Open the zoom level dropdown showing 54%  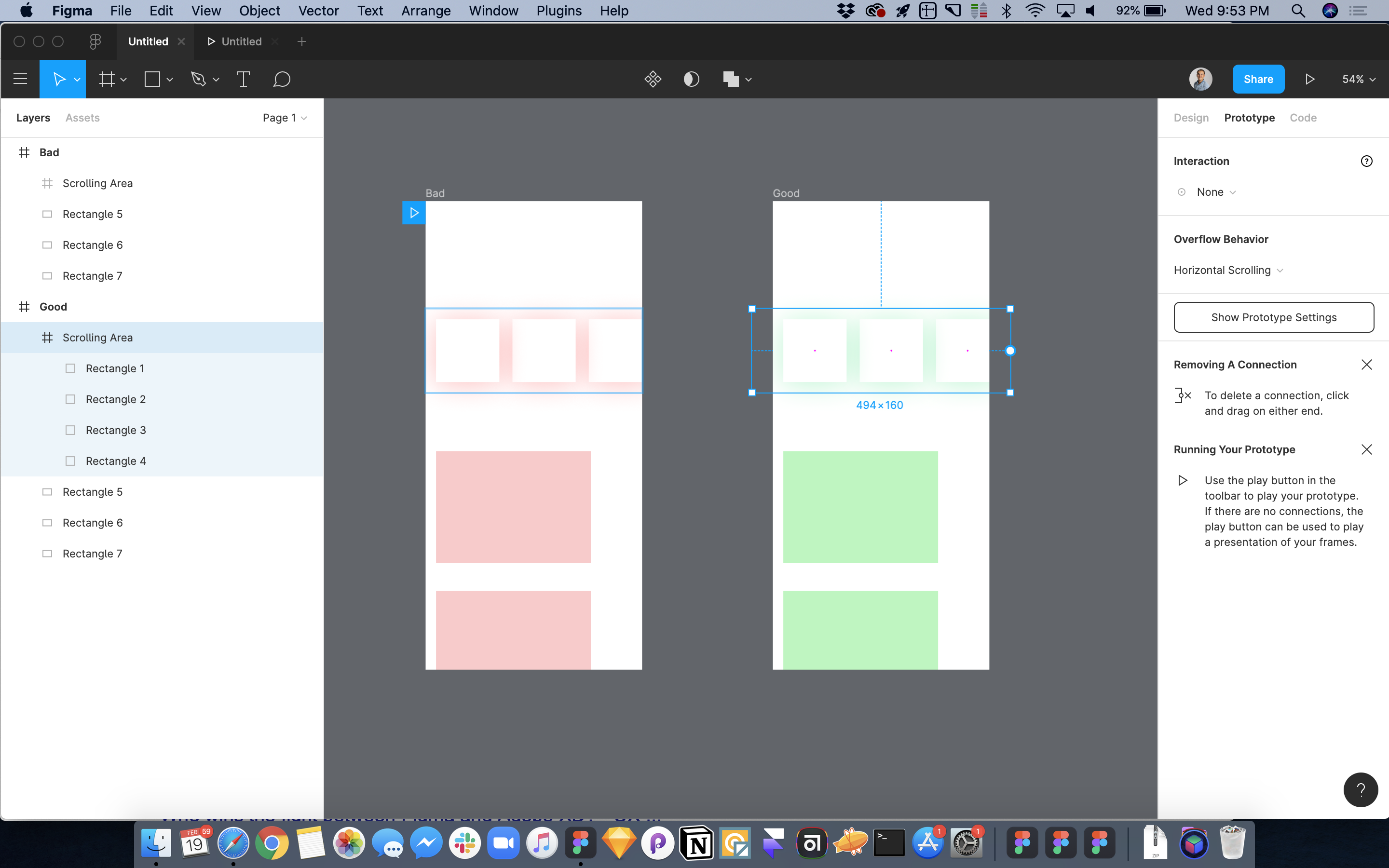click(1358, 79)
